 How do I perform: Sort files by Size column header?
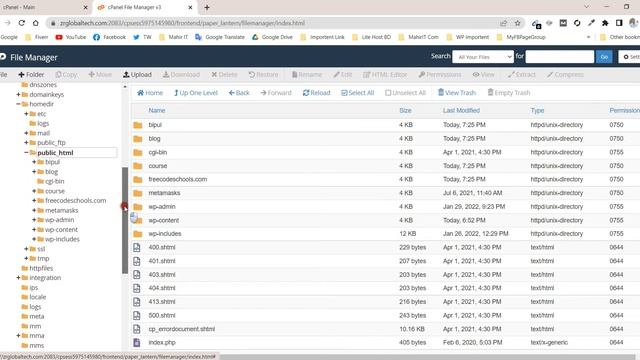pos(405,111)
